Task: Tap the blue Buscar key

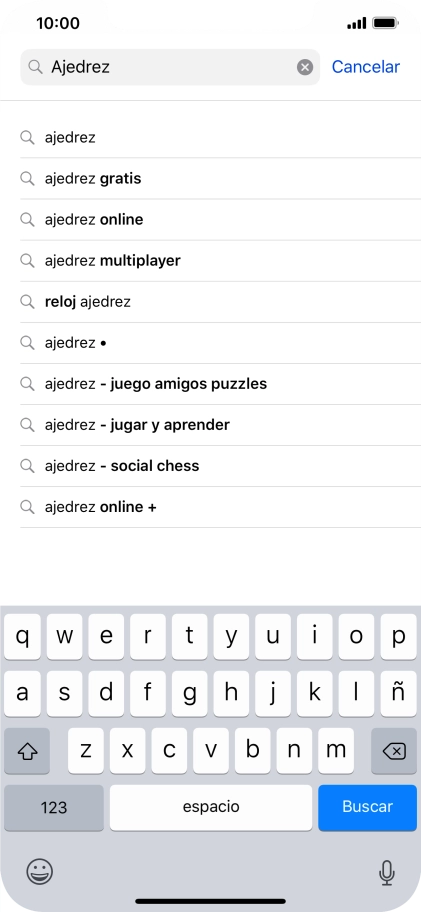Action: click(x=368, y=807)
